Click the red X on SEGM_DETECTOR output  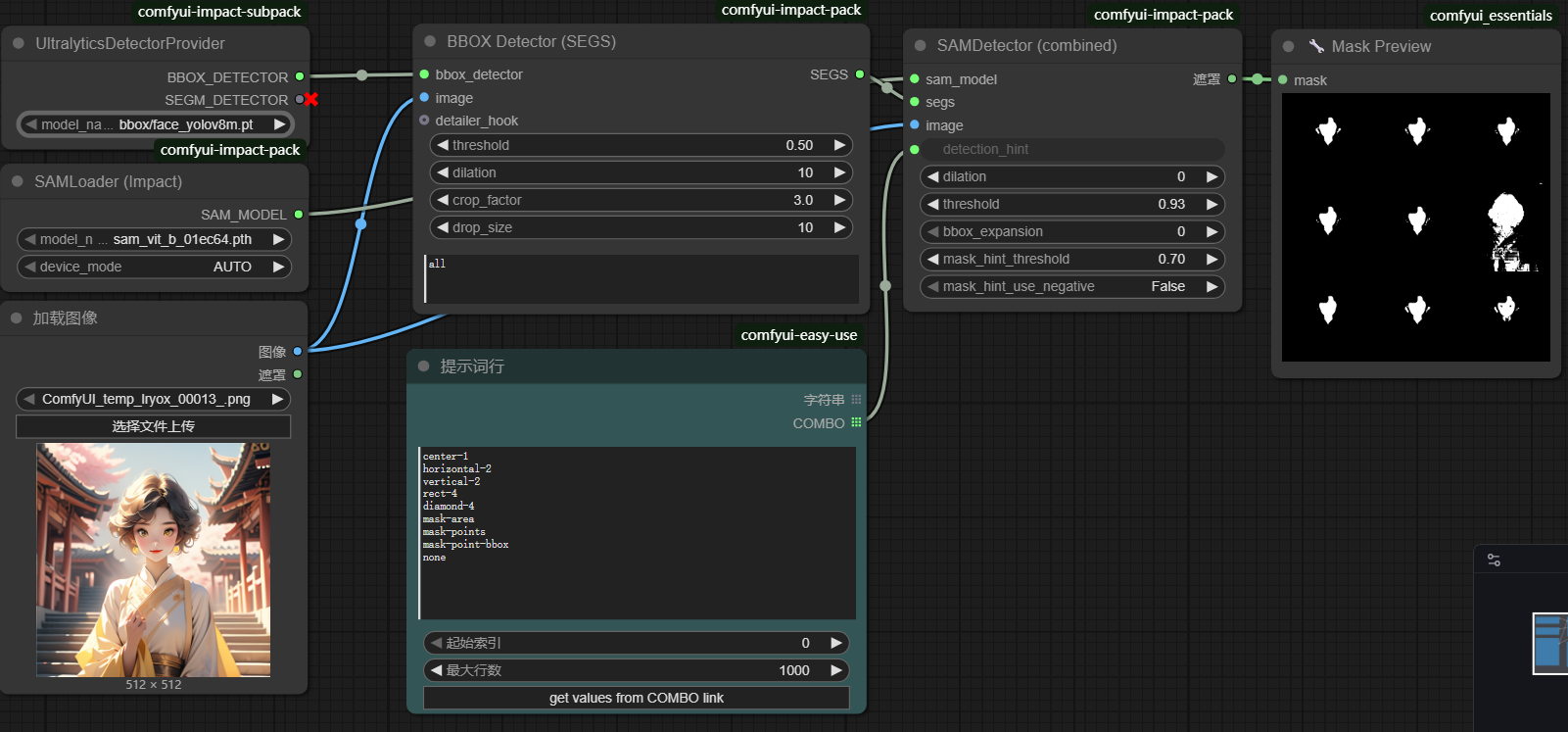click(x=311, y=99)
